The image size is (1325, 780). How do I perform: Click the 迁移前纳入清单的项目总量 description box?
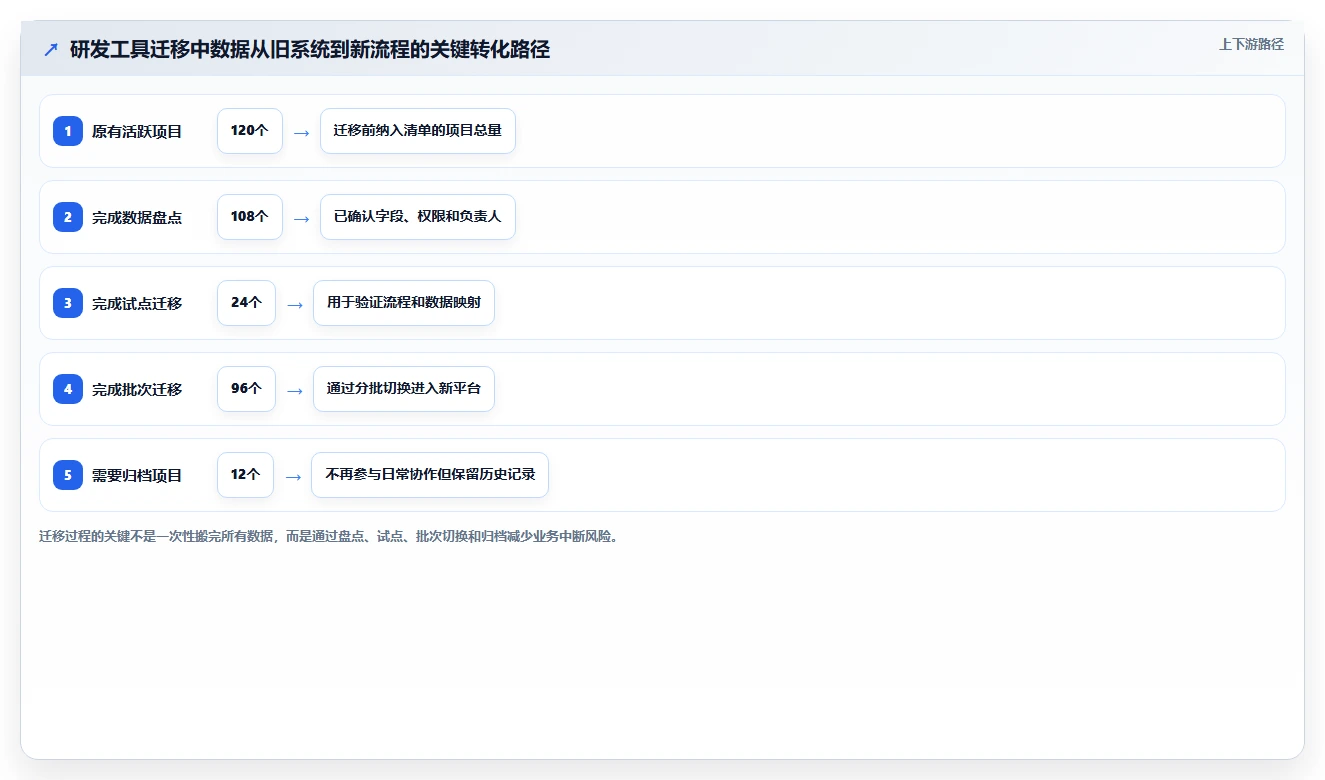click(x=418, y=131)
